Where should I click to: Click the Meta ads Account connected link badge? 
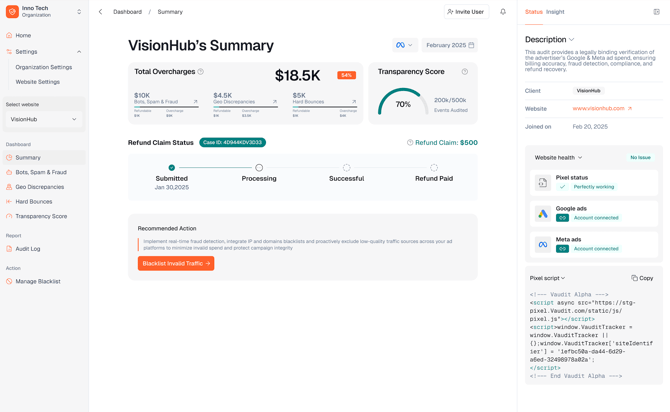[562, 249]
